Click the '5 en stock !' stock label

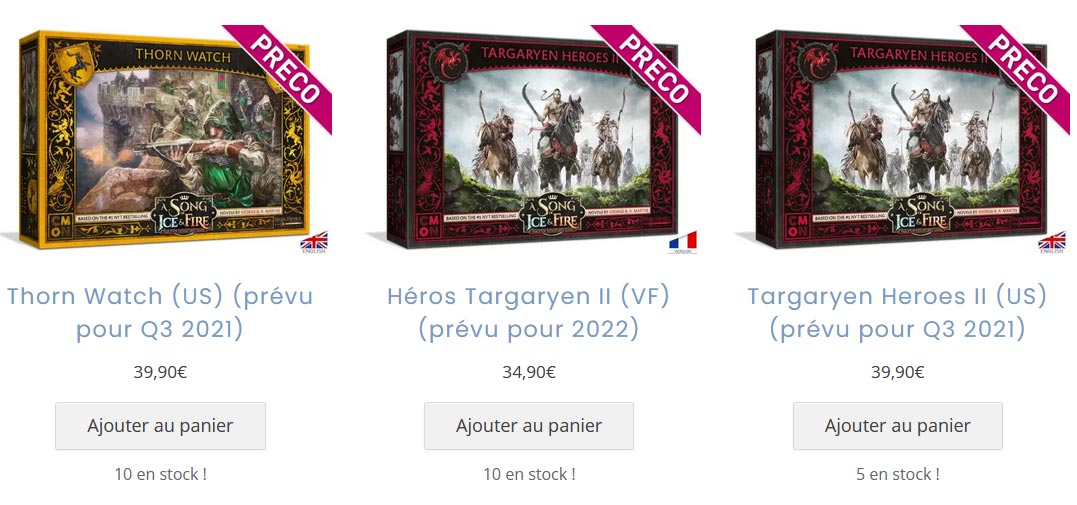click(x=898, y=474)
